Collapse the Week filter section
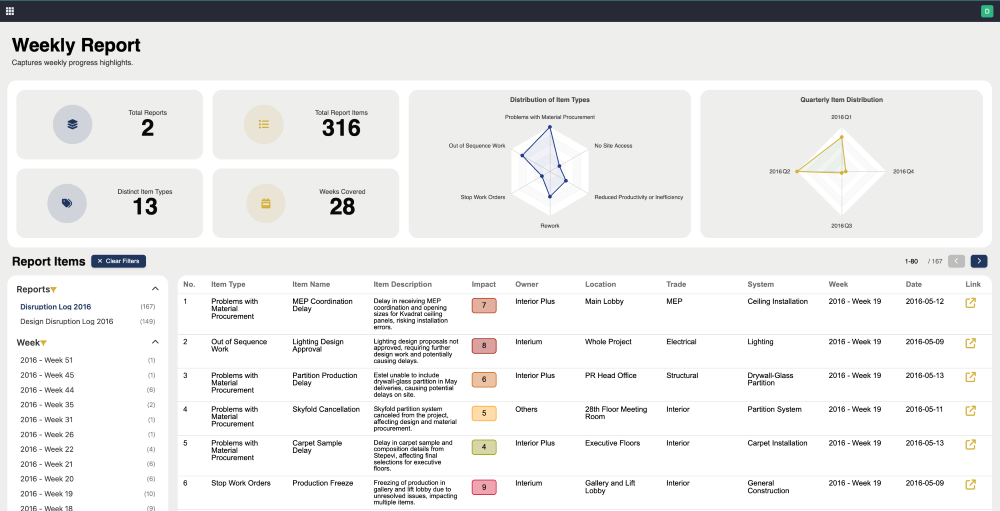Image resolution: width=1000 pixels, height=511 pixels. (x=154, y=343)
